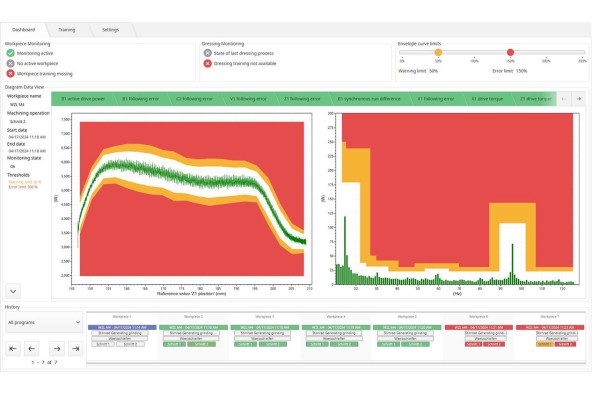
Task: Click Stirnrad Generating grinding under Workpiece 4
Action: click(x=334, y=333)
